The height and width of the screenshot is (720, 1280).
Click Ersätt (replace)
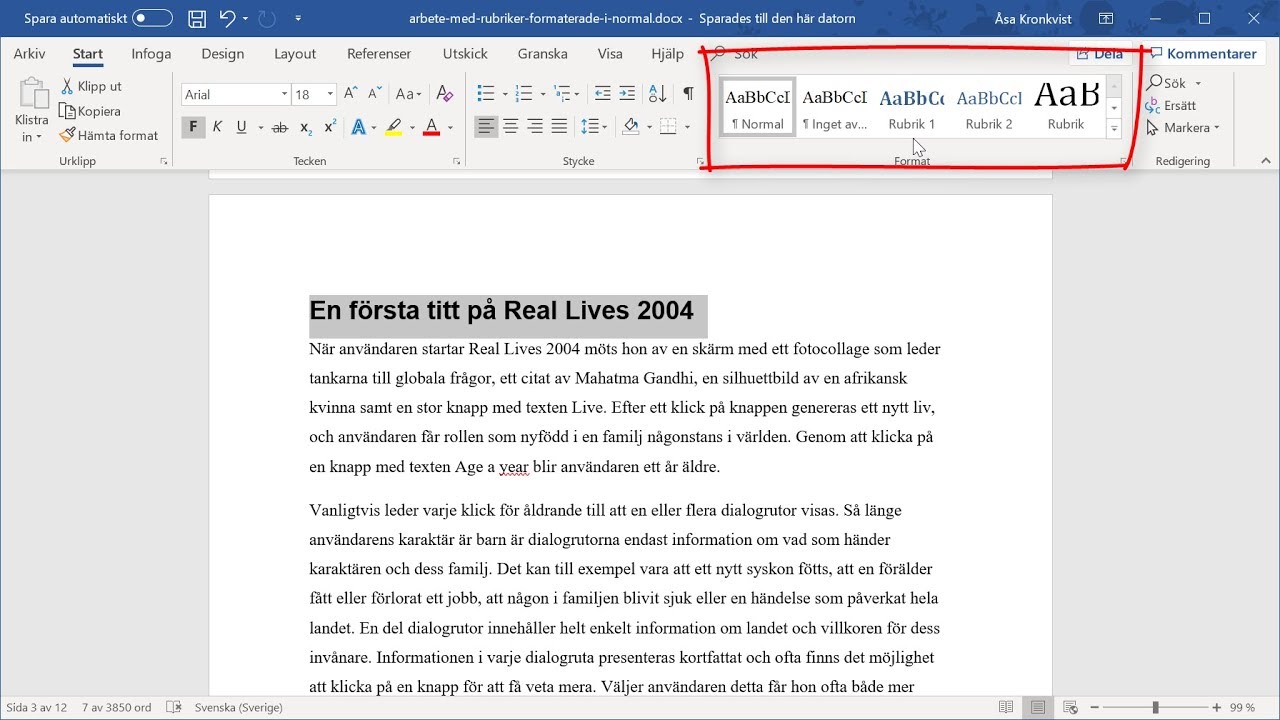[x=1171, y=105]
